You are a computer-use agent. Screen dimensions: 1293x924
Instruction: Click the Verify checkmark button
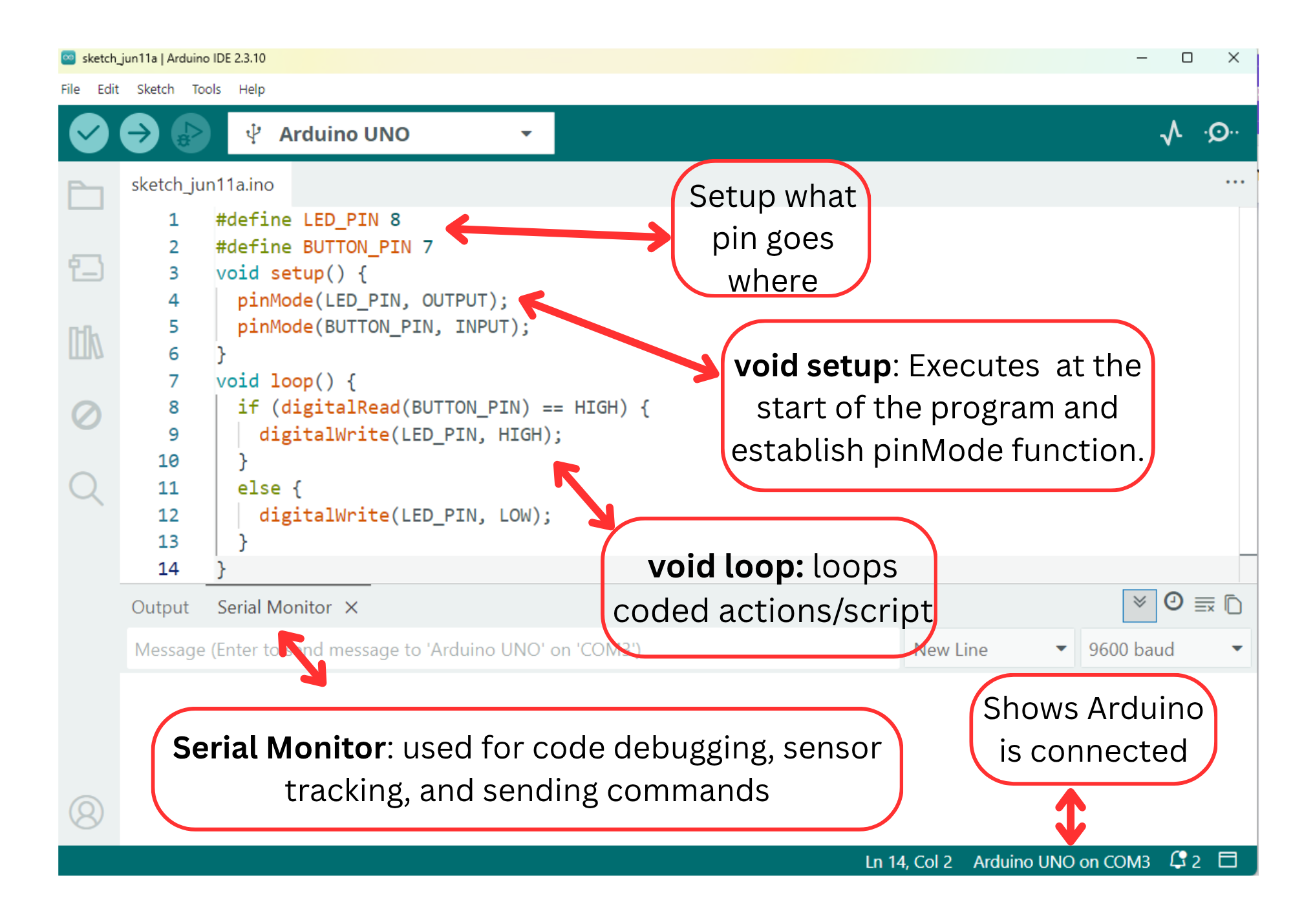89,133
